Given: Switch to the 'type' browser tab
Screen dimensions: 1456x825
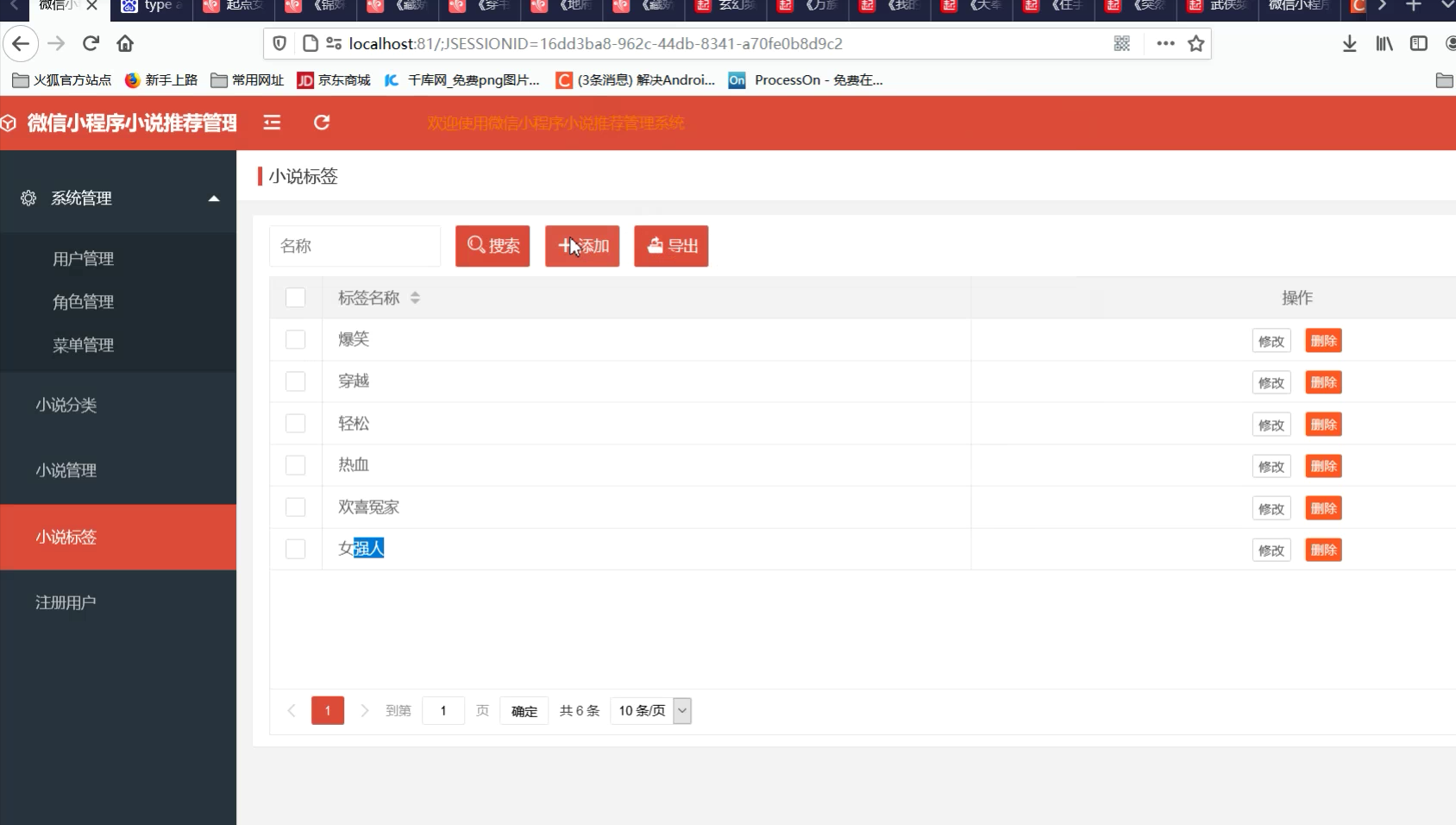Looking at the screenshot, I should tap(152, 6).
